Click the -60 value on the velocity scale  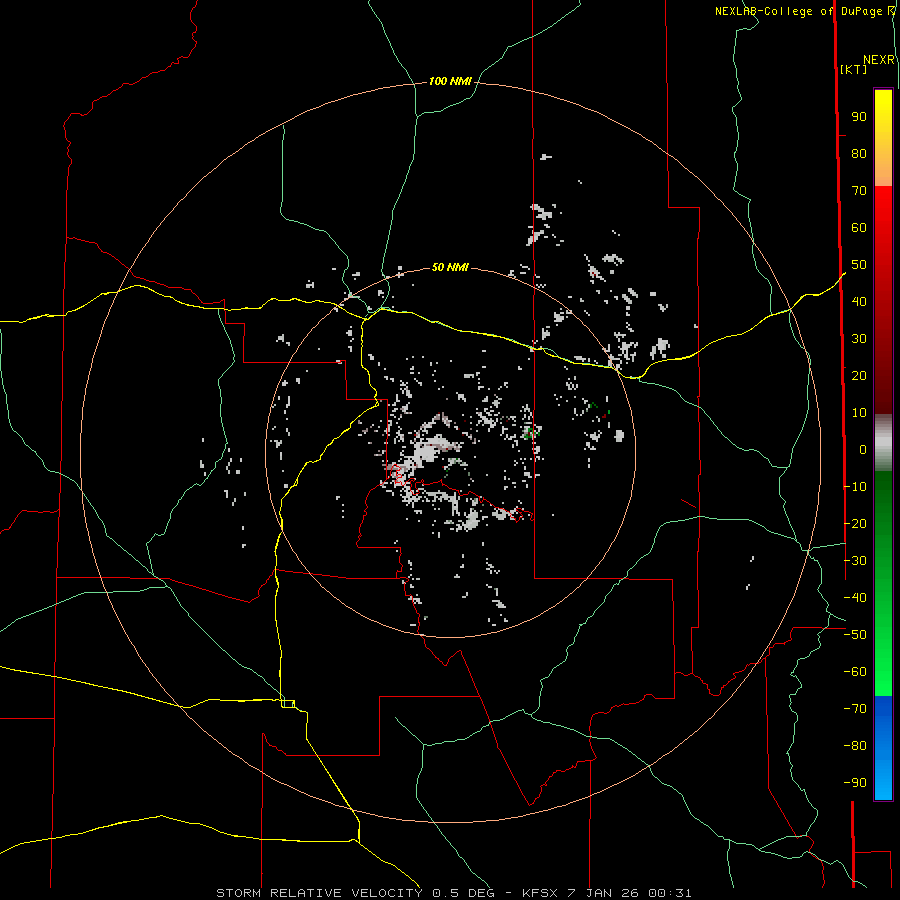click(855, 672)
